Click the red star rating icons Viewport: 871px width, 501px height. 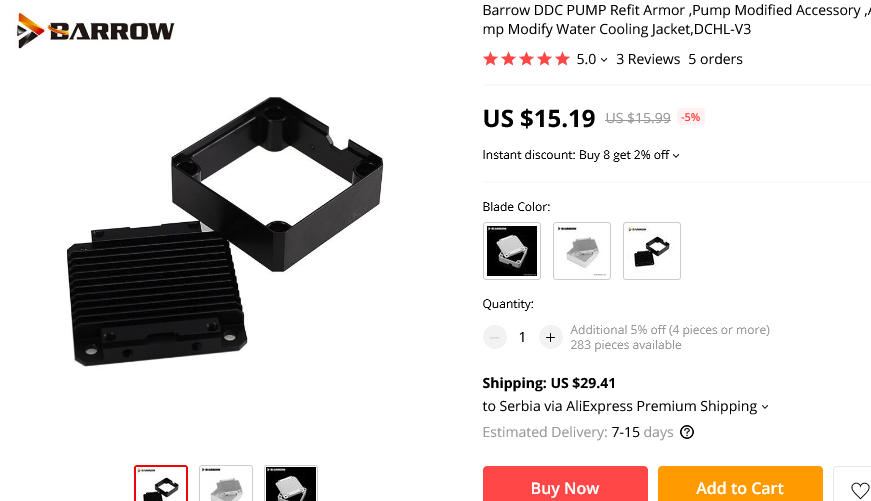click(527, 59)
